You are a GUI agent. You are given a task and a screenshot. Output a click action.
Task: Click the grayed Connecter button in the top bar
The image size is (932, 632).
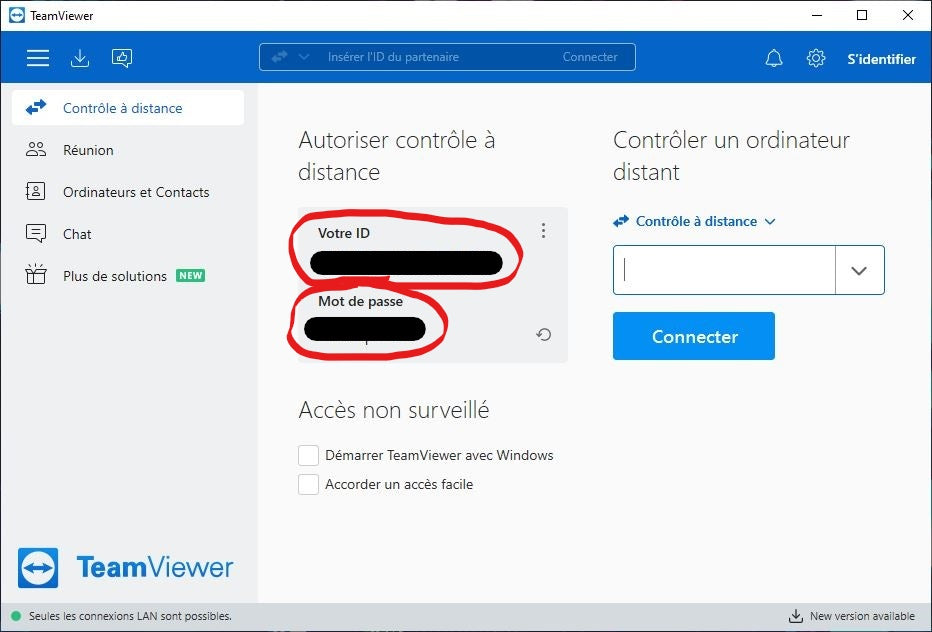(590, 57)
